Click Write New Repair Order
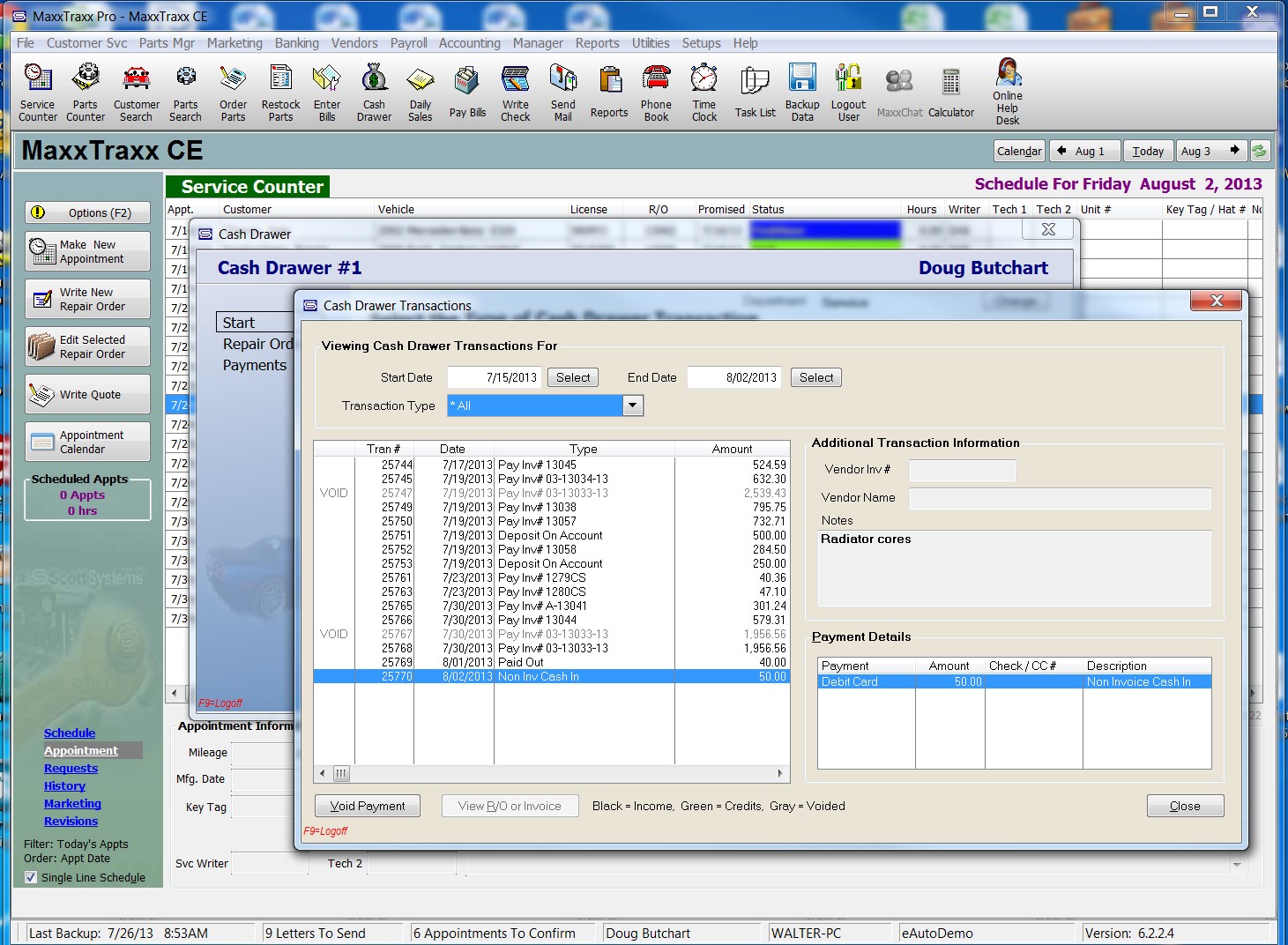 click(x=88, y=299)
